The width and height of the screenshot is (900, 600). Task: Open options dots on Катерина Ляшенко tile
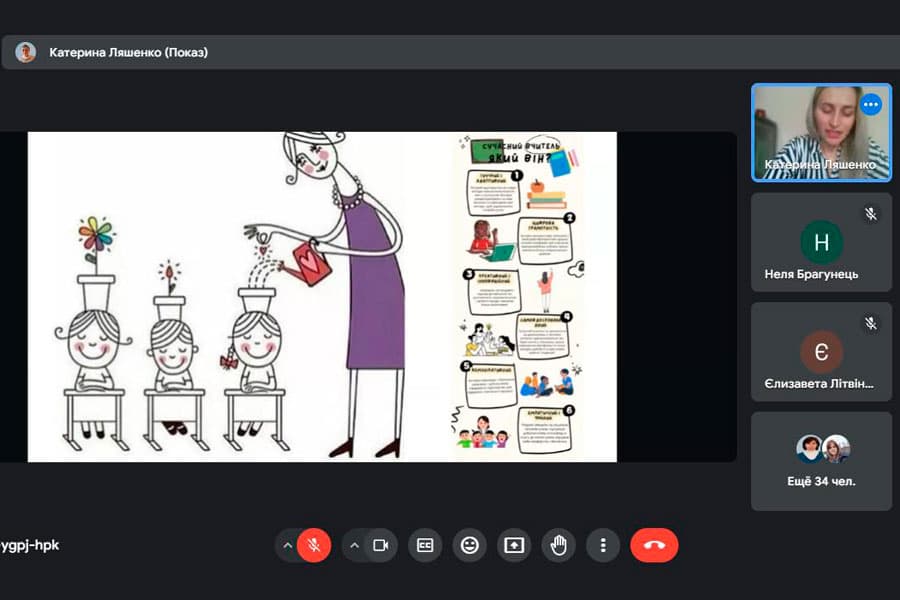point(871,104)
